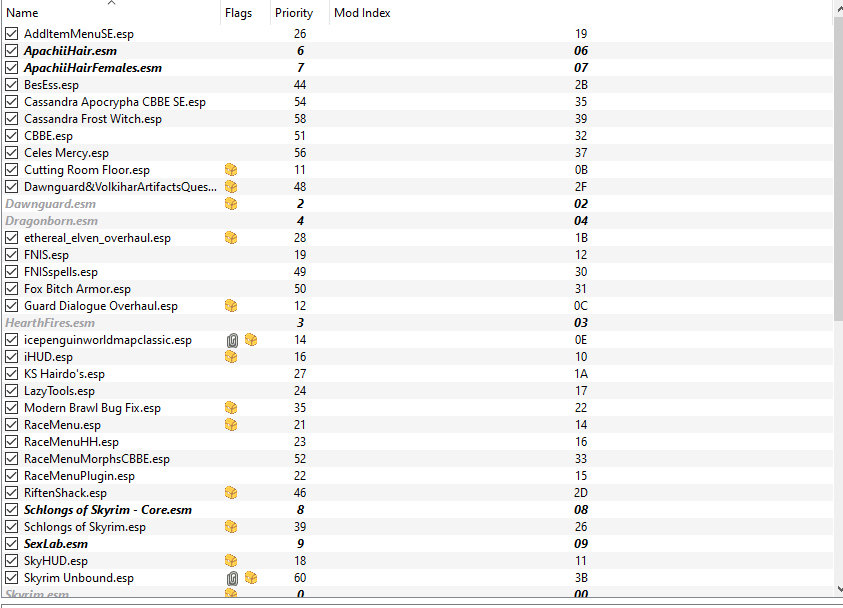Image resolution: width=843 pixels, height=608 pixels.
Task: Click the archive box icon for Cutting Room Floor.esp
Action: coord(231,170)
